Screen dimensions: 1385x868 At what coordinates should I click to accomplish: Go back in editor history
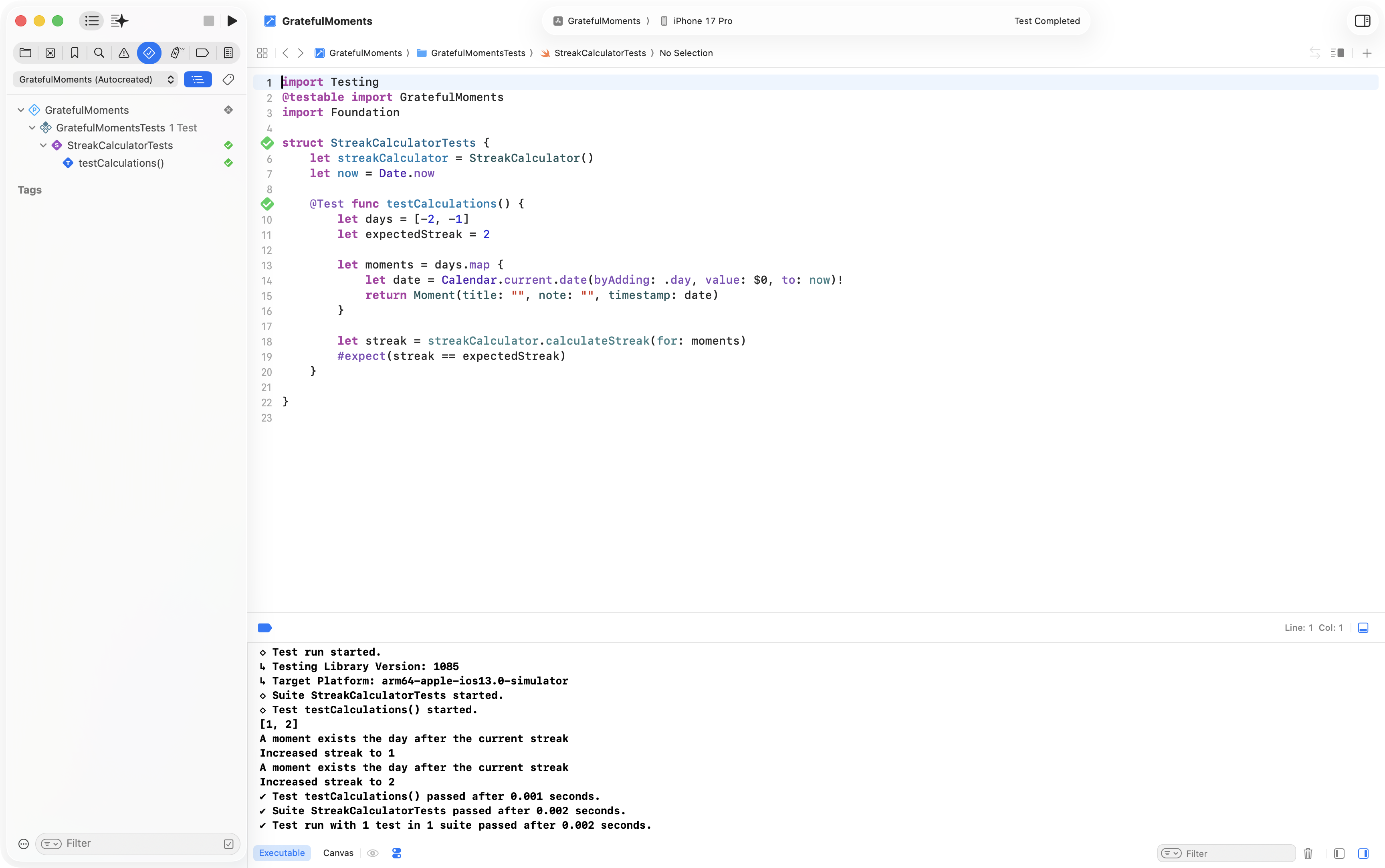click(x=285, y=53)
